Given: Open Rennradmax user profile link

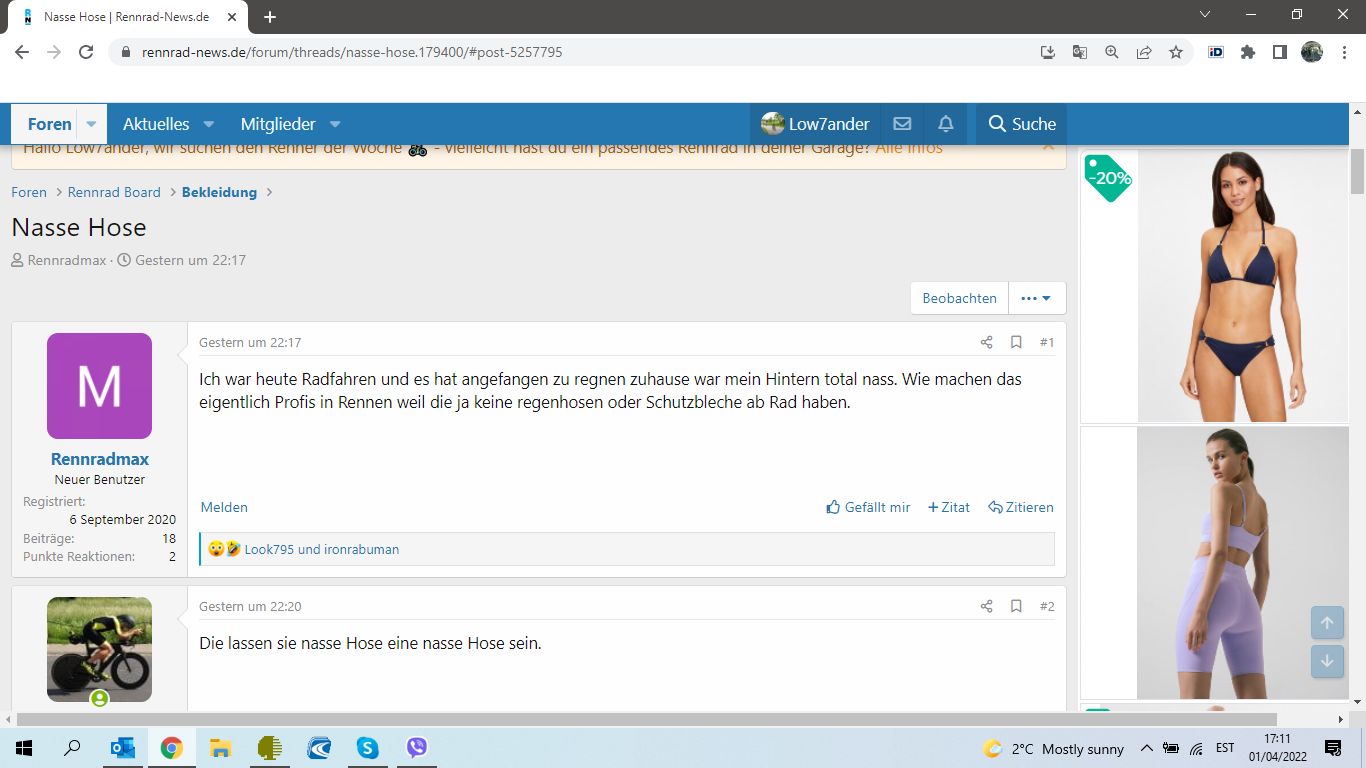Looking at the screenshot, I should click(x=99, y=459).
